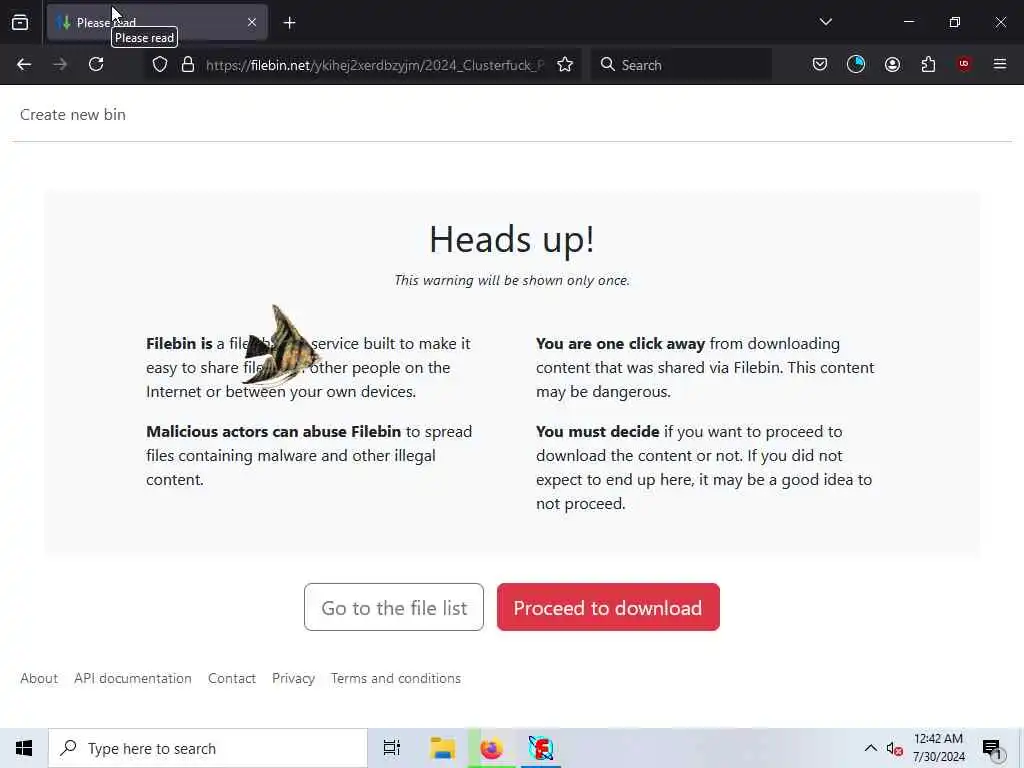This screenshot has width=1024, height=768.
Task: Open the red-blue app on taskbar
Action: (541, 748)
